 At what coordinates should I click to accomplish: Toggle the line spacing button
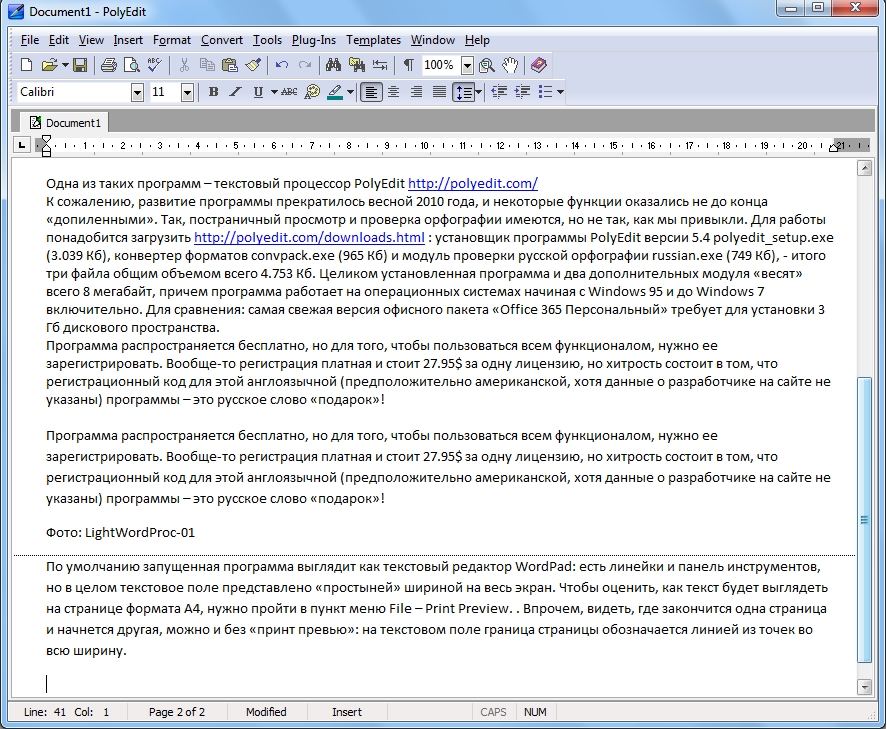pyautogui.click(x=463, y=92)
